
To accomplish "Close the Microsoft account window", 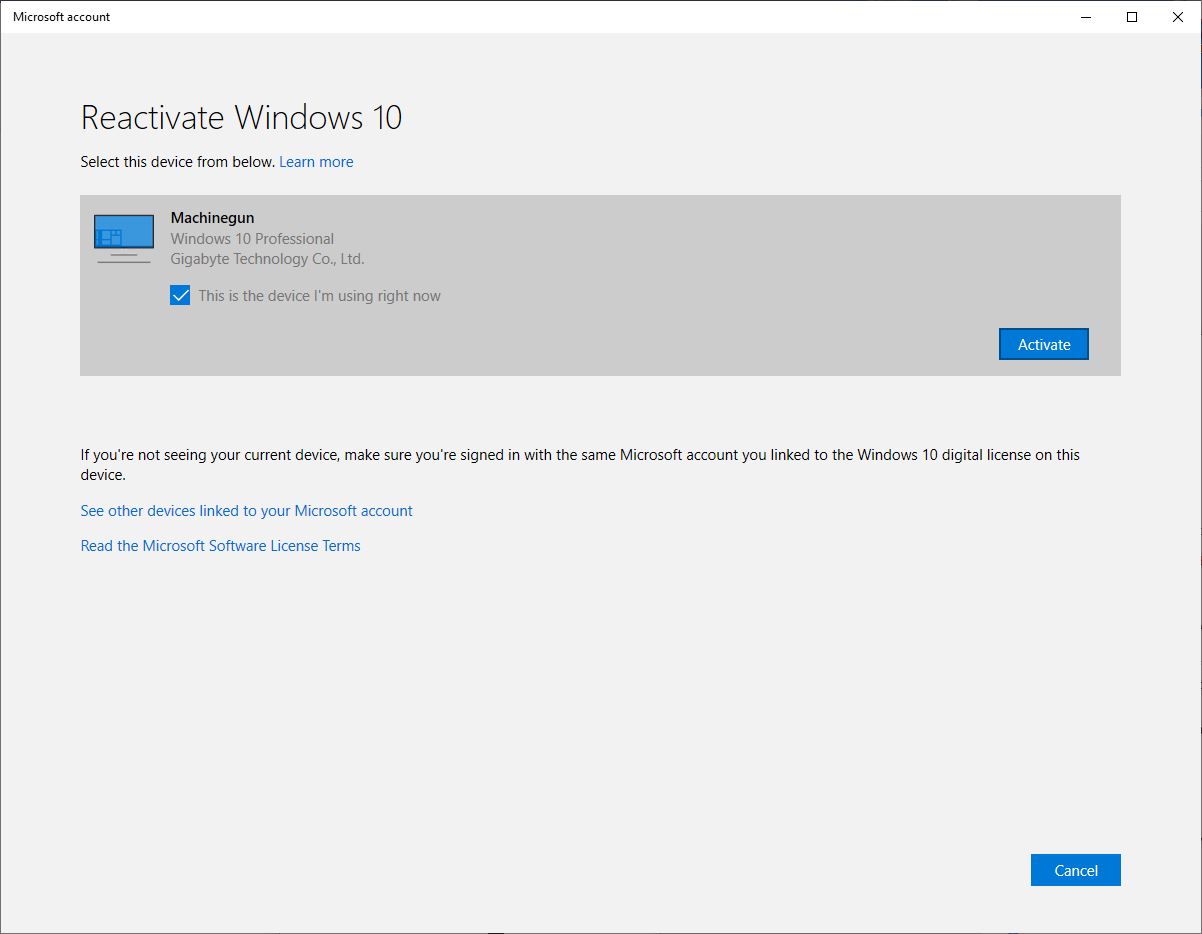I will coord(1177,17).
